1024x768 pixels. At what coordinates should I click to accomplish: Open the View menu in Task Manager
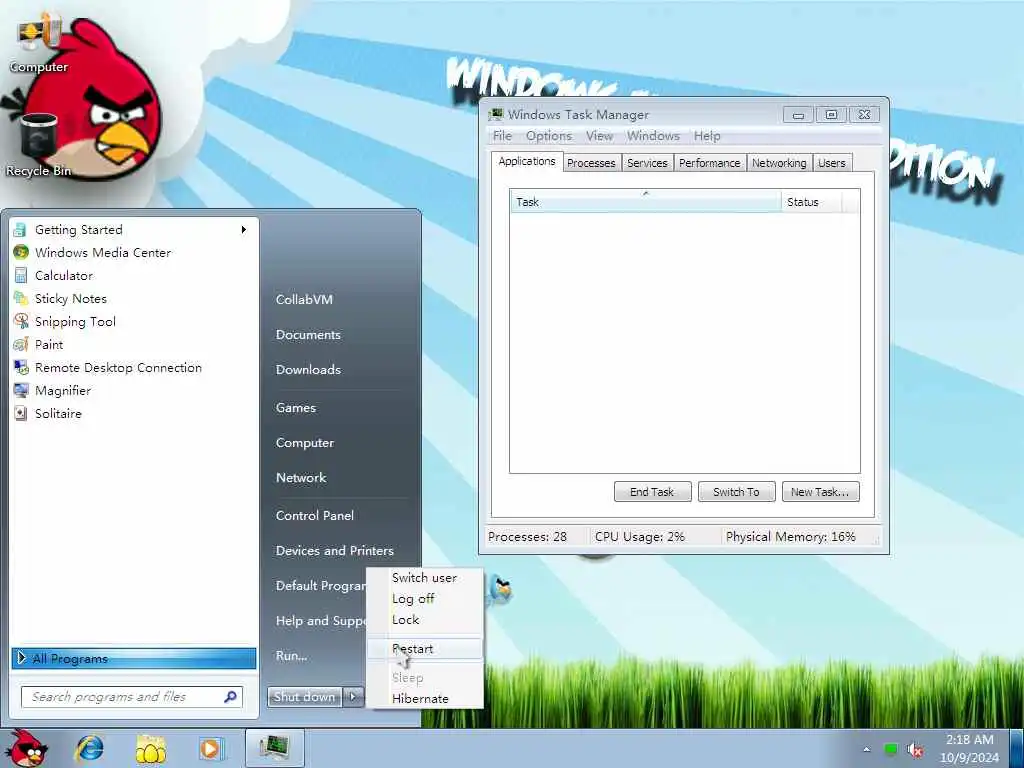click(599, 136)
